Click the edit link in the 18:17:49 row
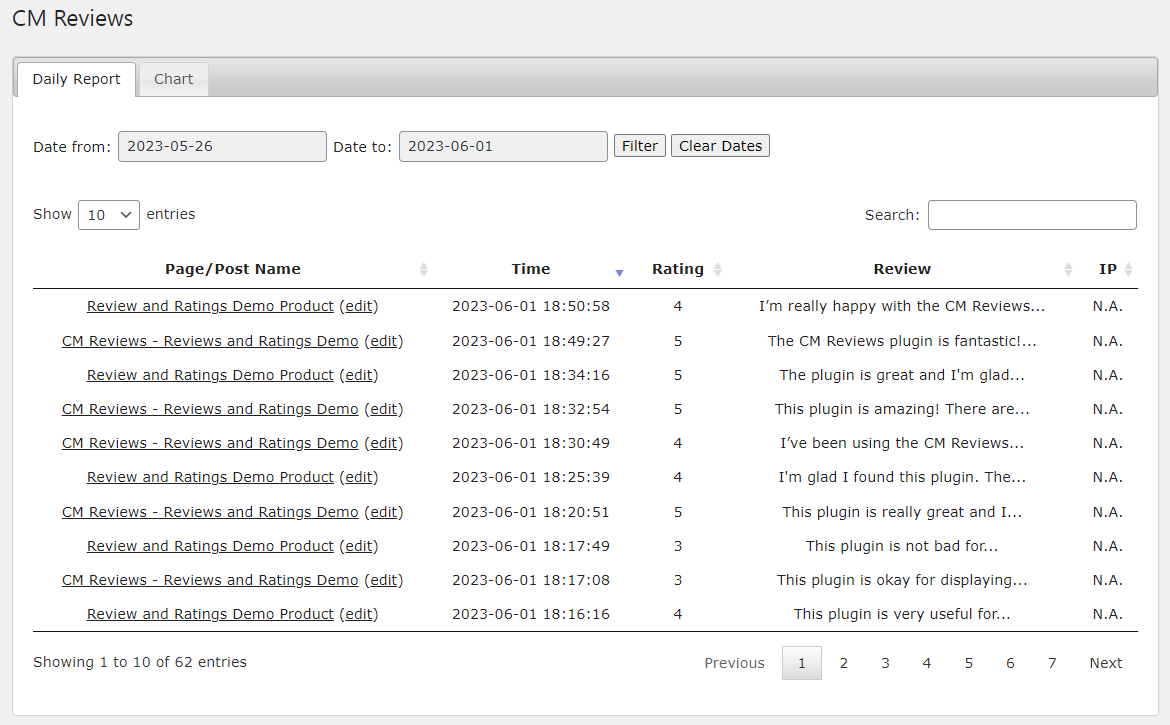1170x725 pixels. 359,546
